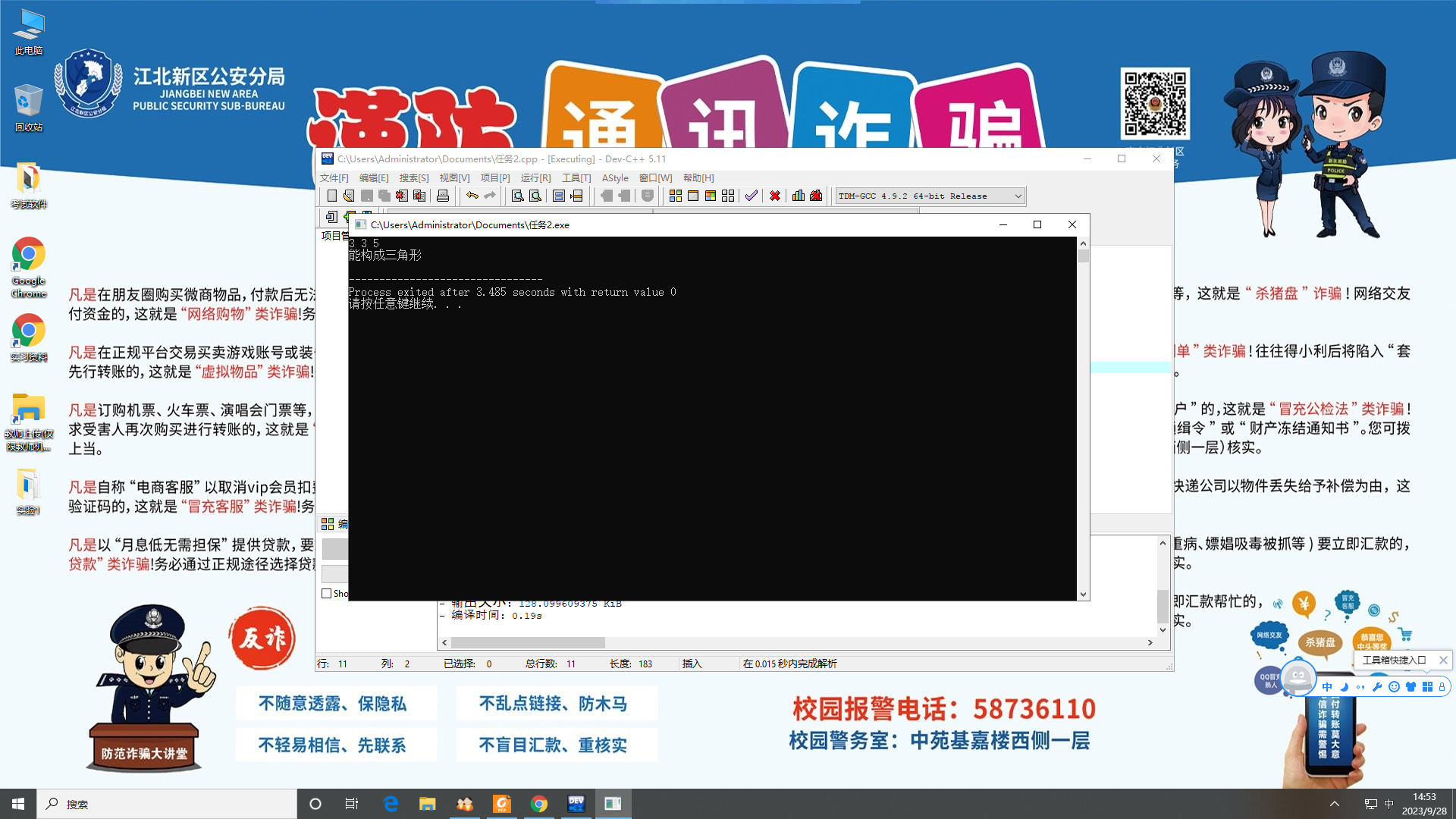This screenshot has height=819, width=1456.
Task: Close the 工具箱快捷入口 tooltip
Action: (1443, 660)
